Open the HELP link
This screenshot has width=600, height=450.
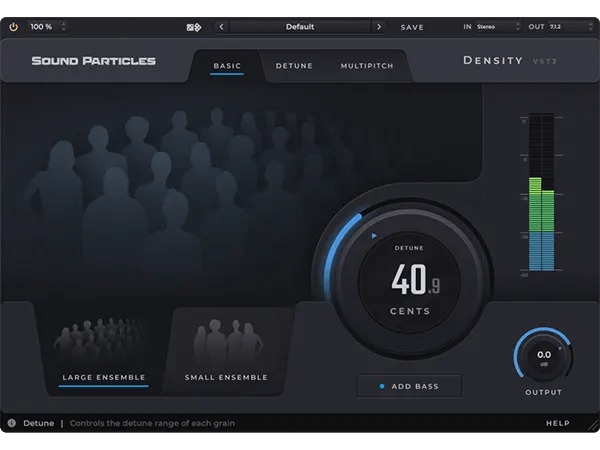[558, 423]
